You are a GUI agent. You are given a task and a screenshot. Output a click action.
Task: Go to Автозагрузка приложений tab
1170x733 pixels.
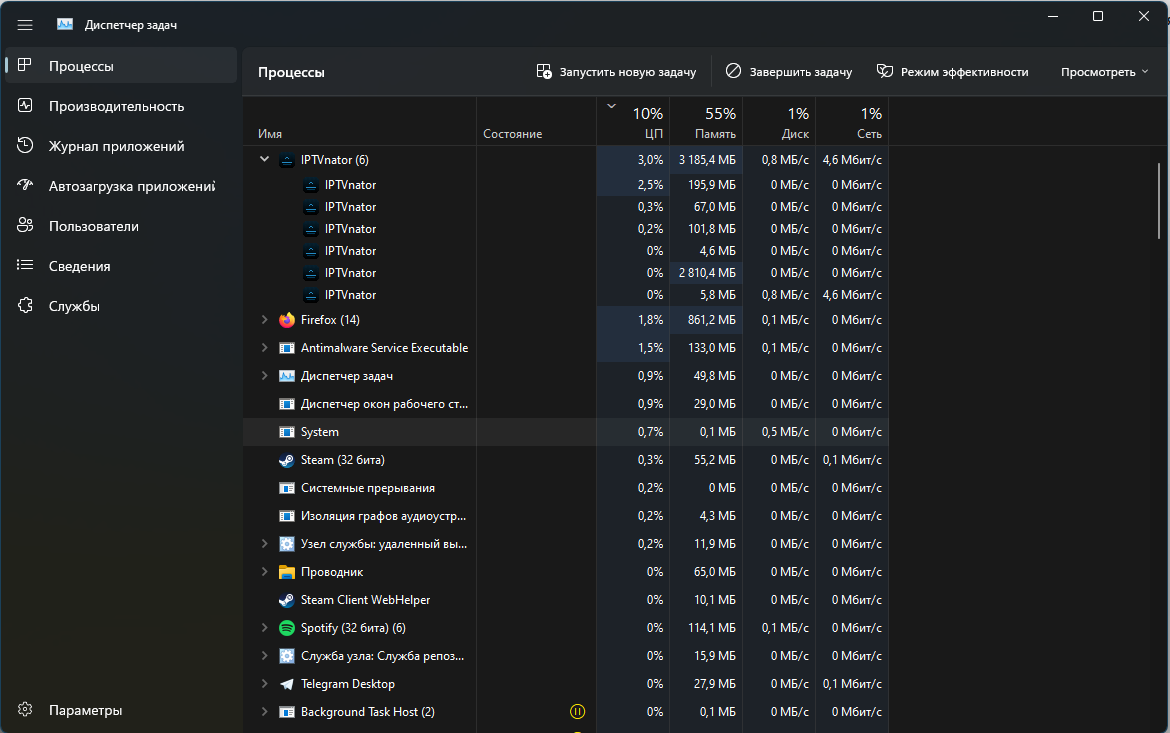pos(121,186)
